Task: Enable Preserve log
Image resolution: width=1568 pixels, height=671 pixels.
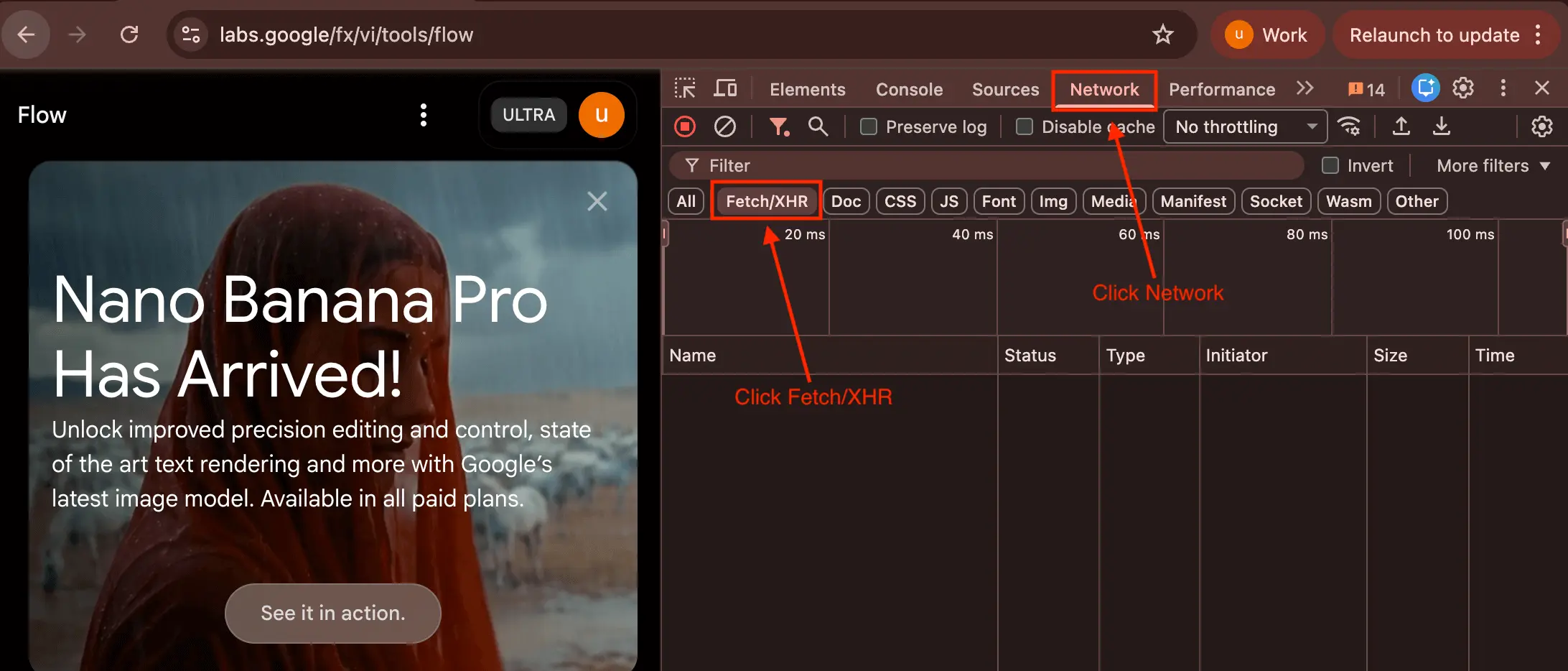Action: pos(868,126)
